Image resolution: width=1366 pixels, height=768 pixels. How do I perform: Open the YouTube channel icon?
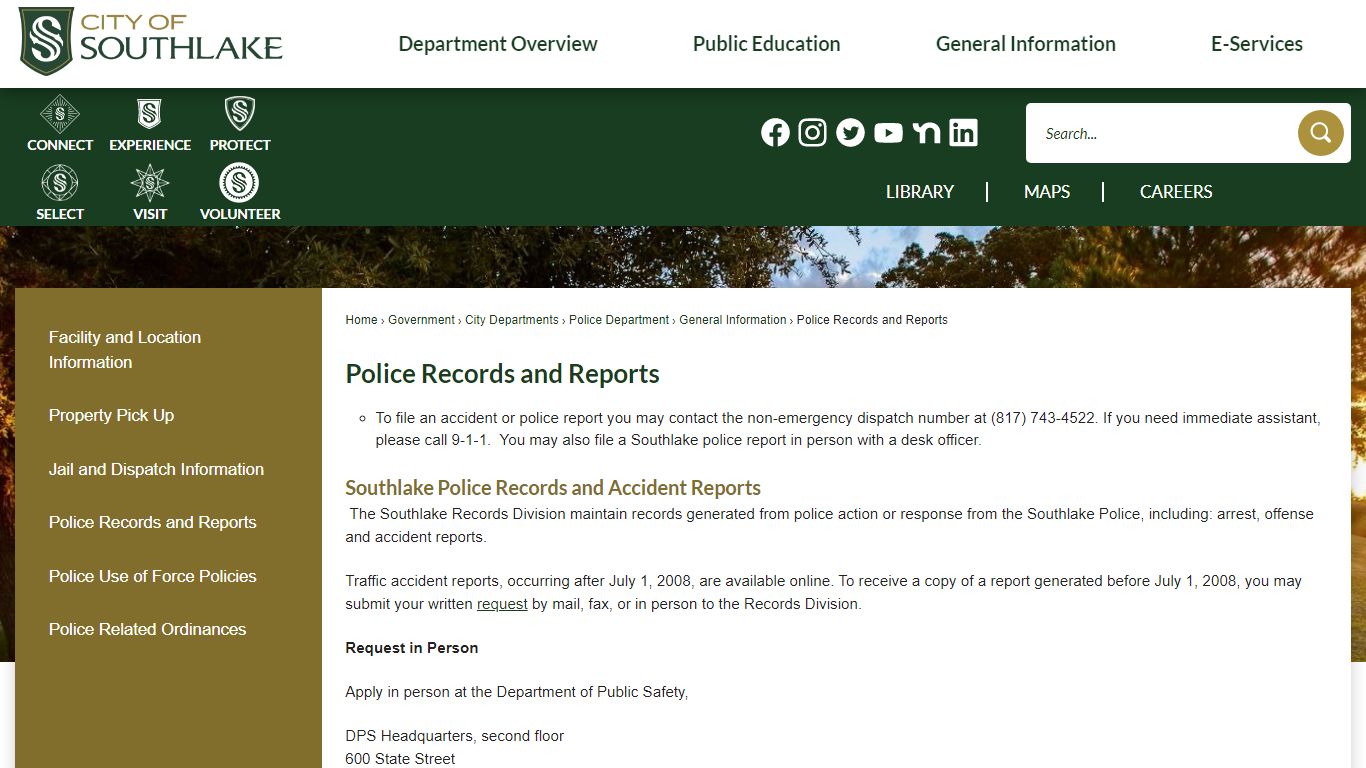coord(888,133)
